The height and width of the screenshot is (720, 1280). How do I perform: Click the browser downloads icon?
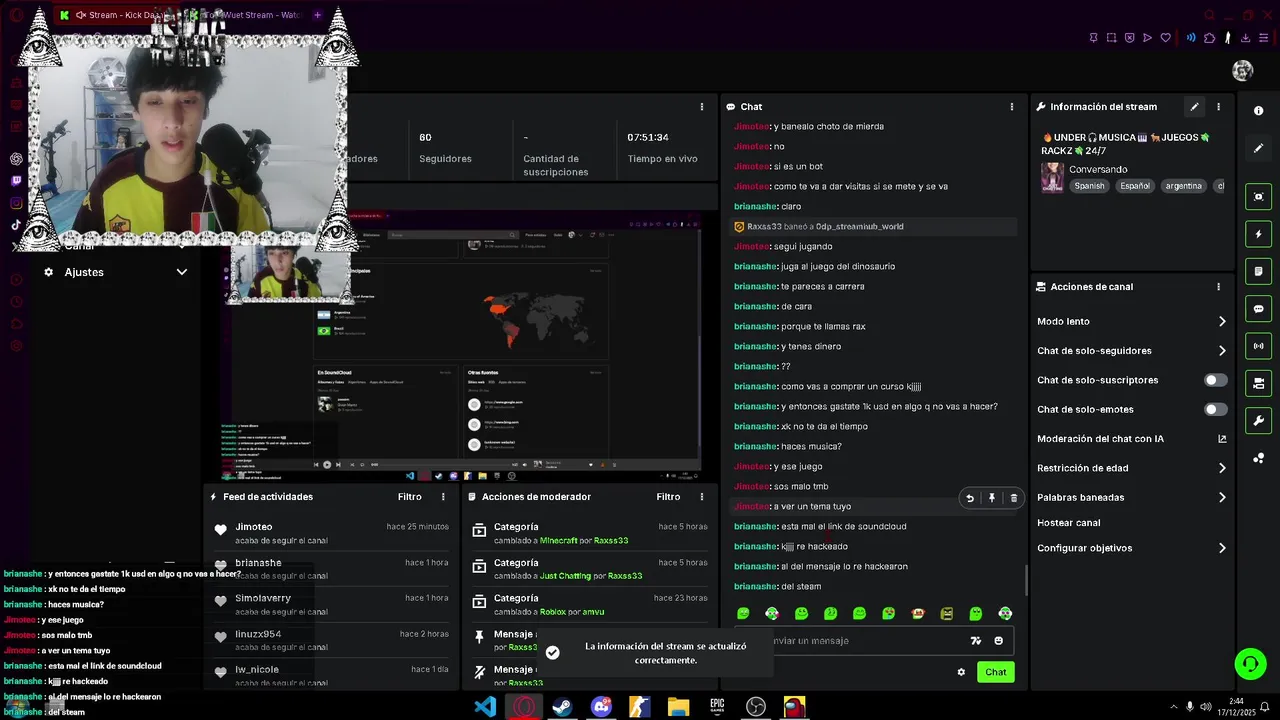1245,38
